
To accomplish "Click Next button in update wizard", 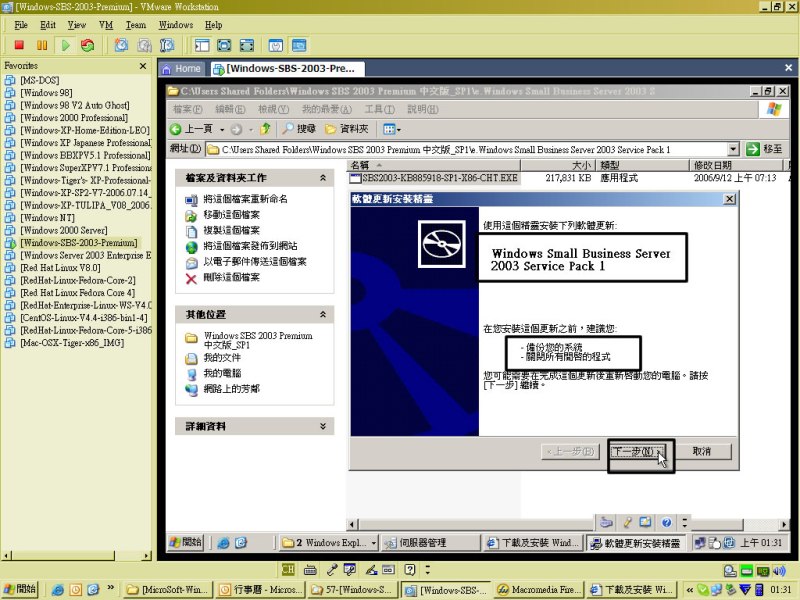I will (637, 452).
